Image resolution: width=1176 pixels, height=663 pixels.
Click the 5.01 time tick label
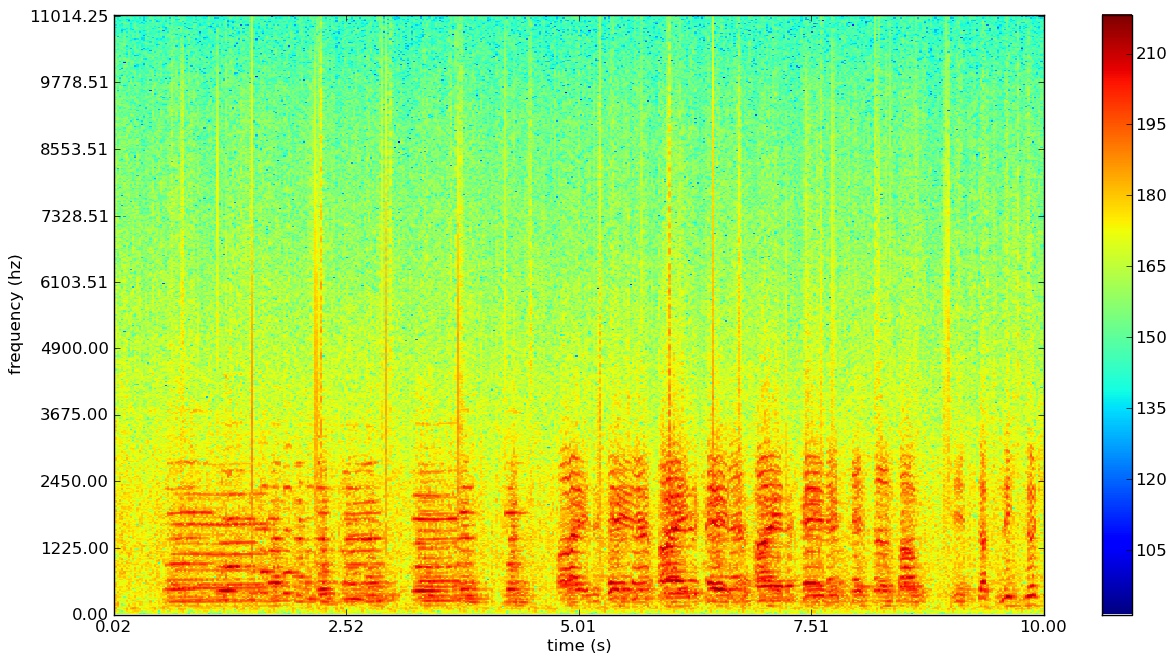coord(578,627)
